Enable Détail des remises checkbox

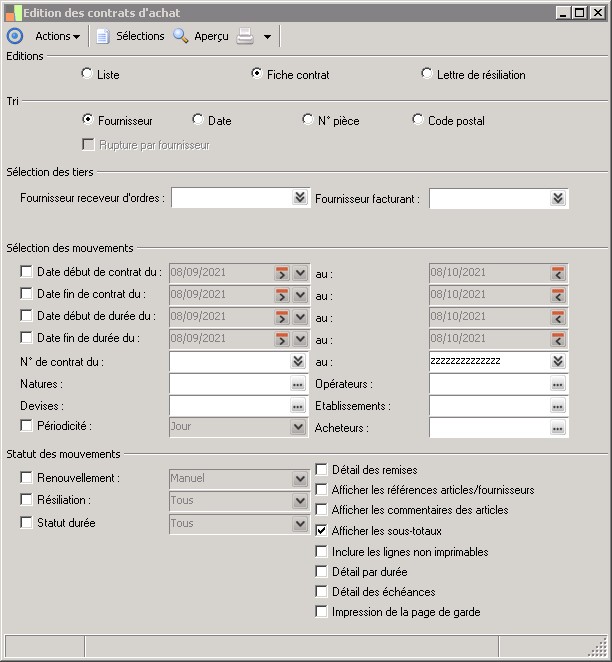tap(322, 469)
